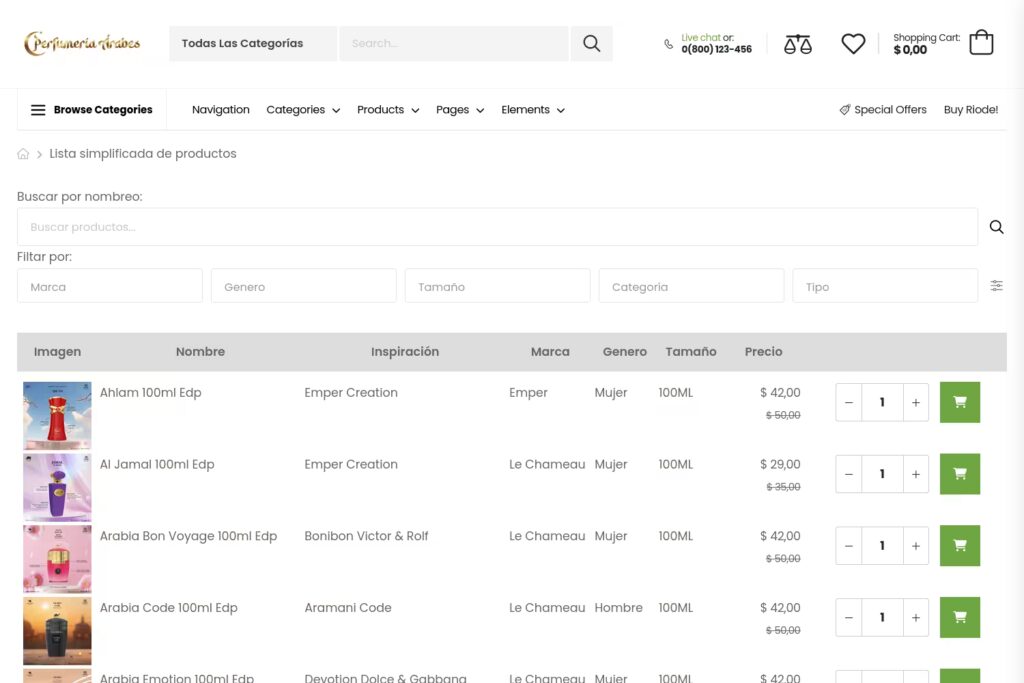Click the Special Offers tag icon
The height and width of the screenshot is (683, 1024).
pyautogui.click(x=844, y=110)
